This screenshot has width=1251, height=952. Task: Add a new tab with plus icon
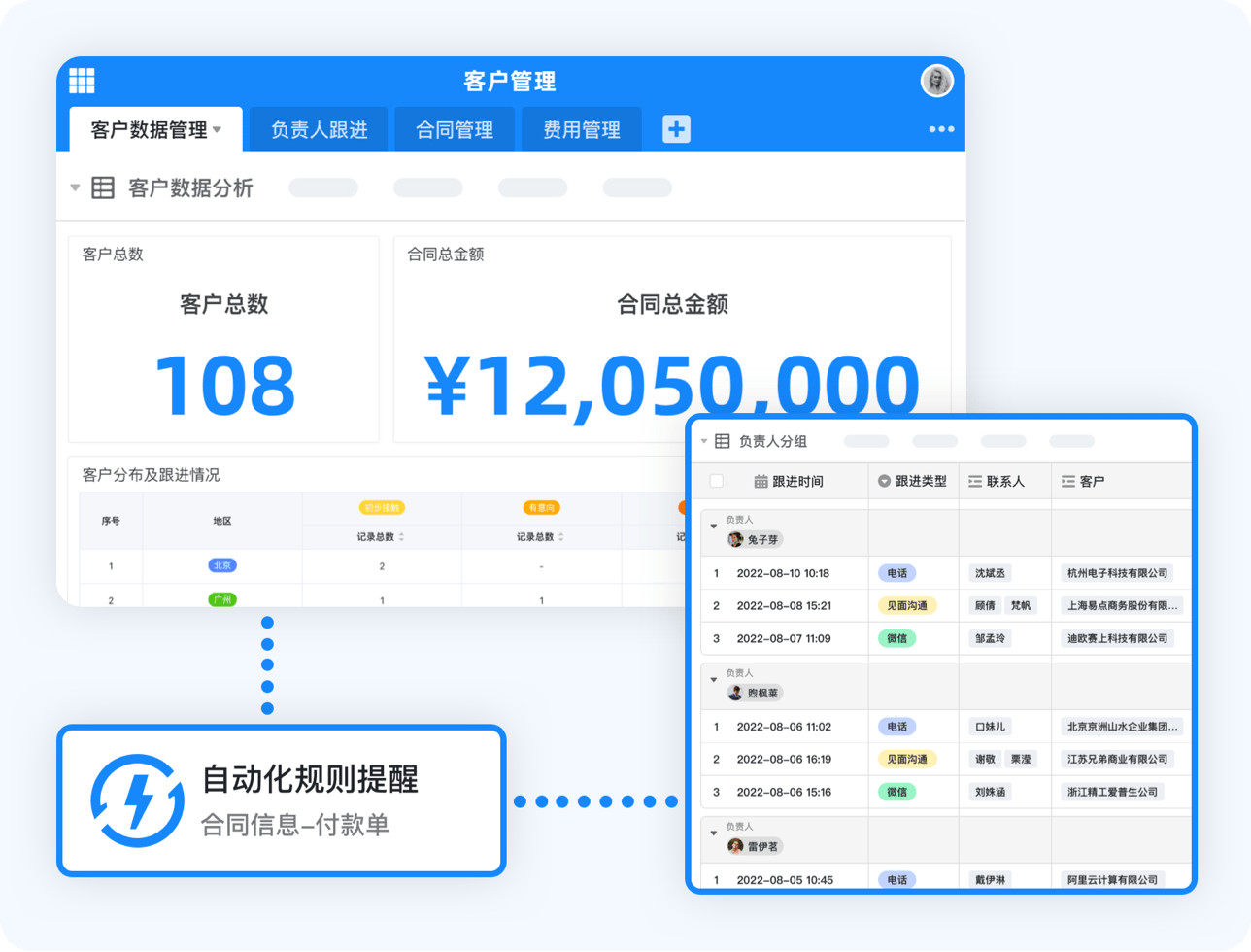pos(676,129)
